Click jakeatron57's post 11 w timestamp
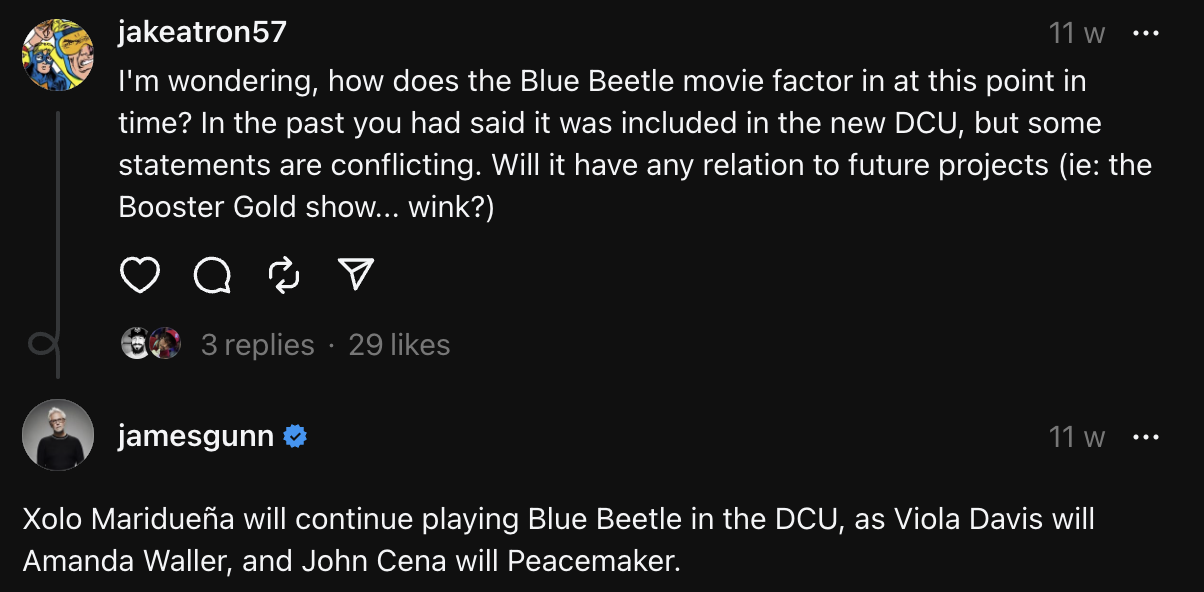Image resolution: width=1204 pixels, height=592 pixels. point(1077,33)
